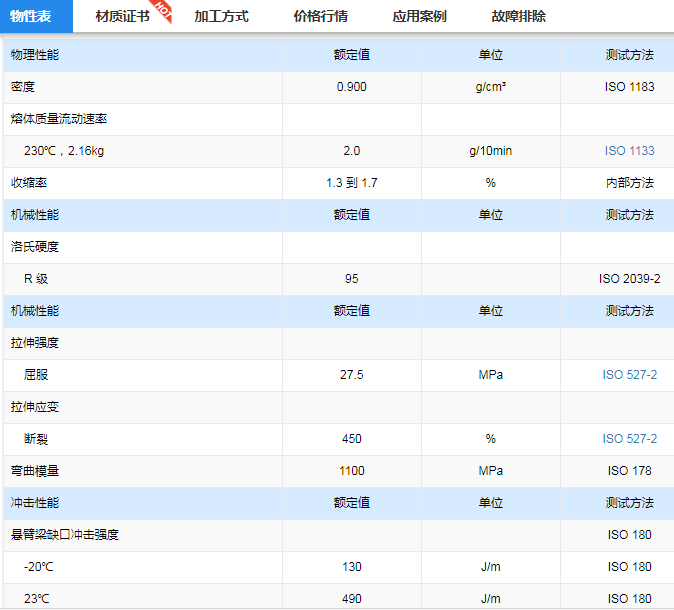Switch to the 故障排除 tab
Screen dimensions: 674x610
tap(518, 17)
